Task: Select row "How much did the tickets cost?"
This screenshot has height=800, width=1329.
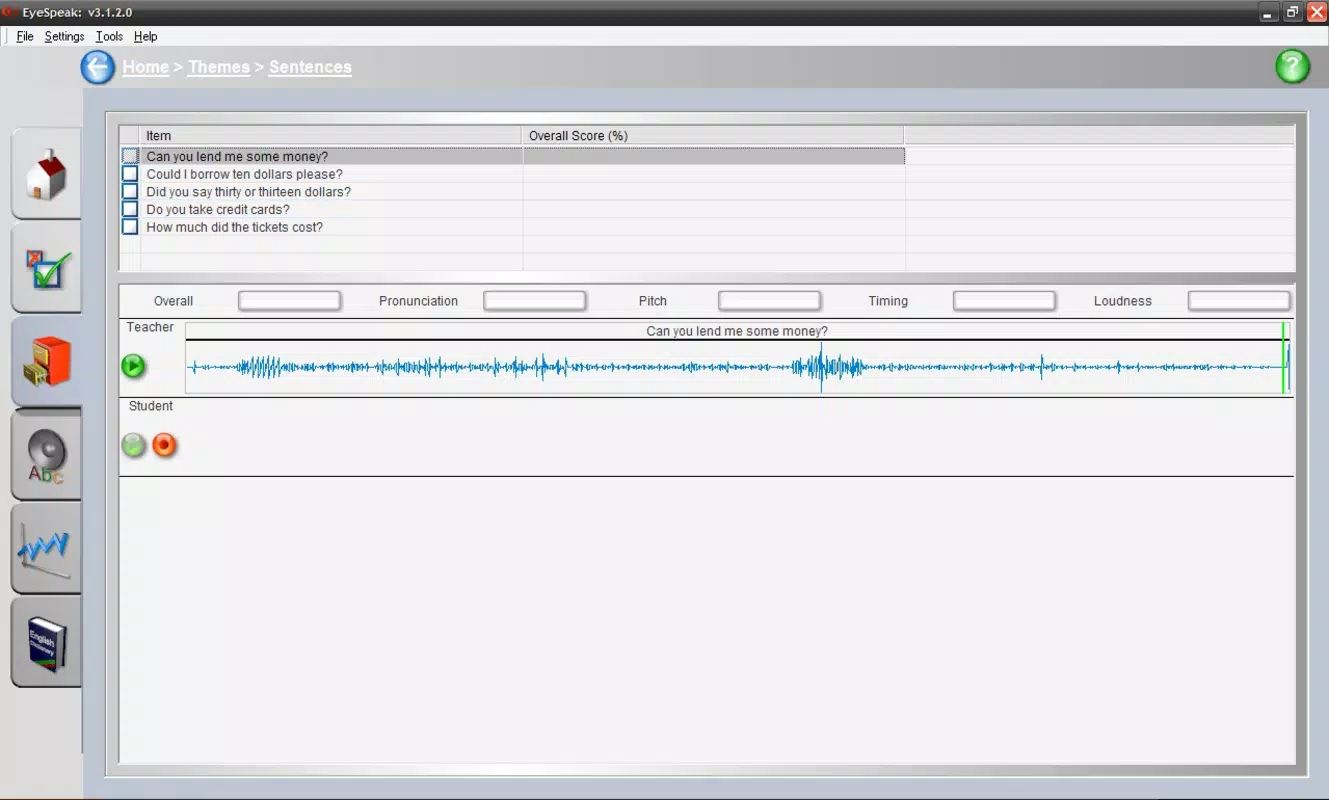Action: pos(512,227)
